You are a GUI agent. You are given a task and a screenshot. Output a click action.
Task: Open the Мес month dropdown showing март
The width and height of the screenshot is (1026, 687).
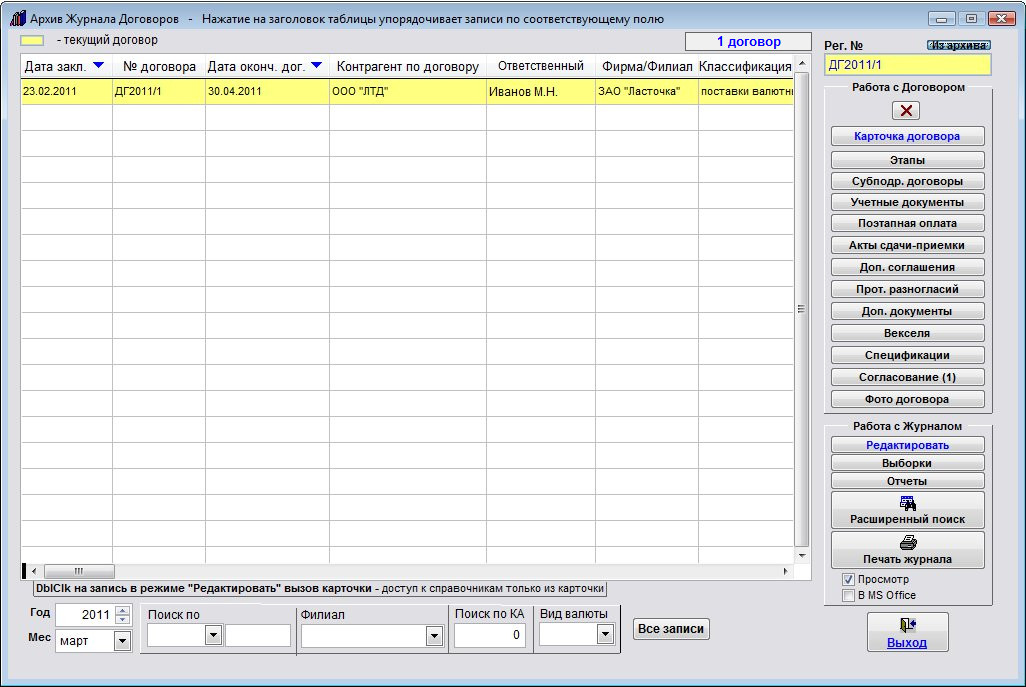click(122, 641)
